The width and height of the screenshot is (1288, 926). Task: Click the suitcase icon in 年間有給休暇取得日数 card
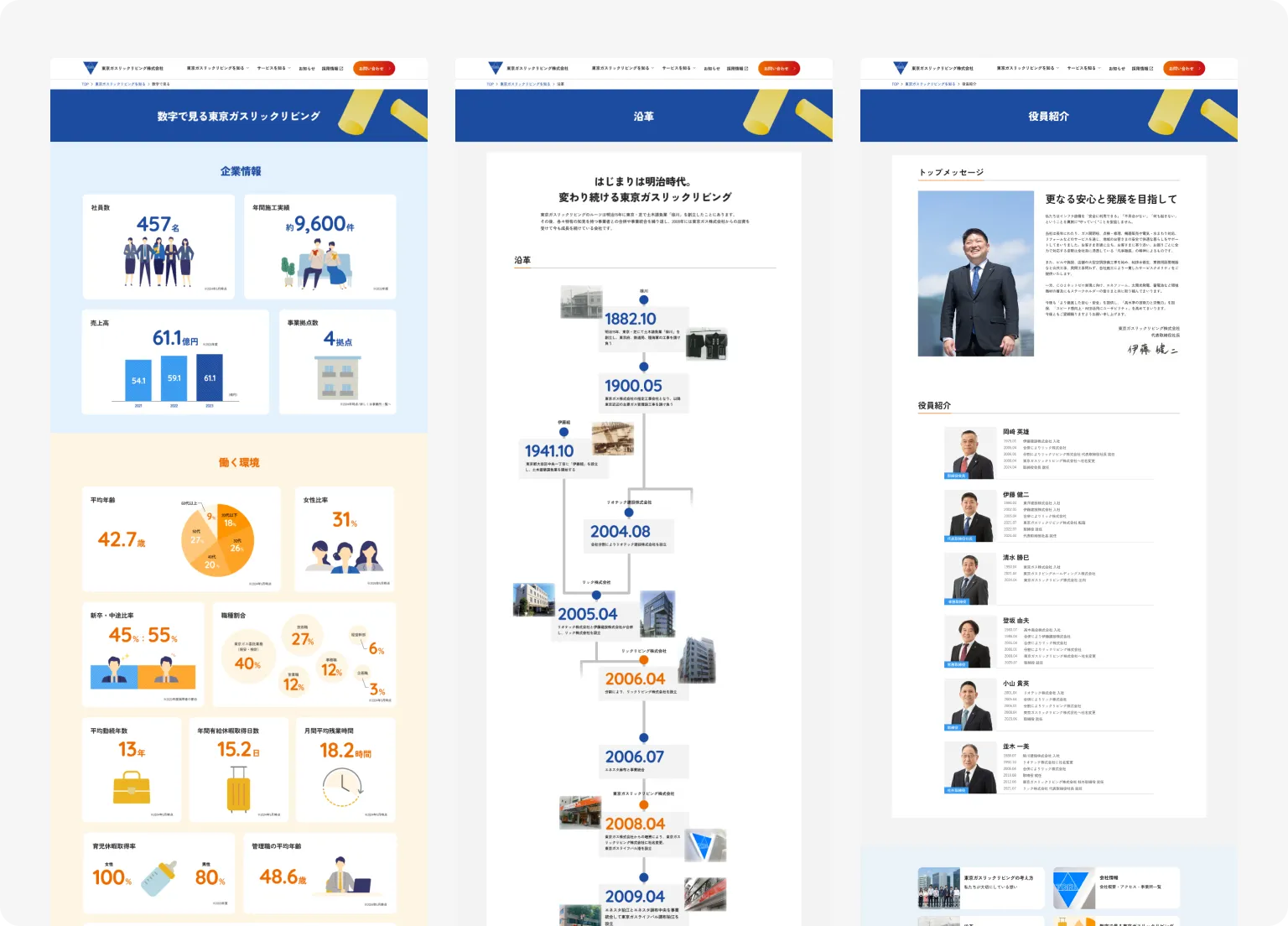239,790
